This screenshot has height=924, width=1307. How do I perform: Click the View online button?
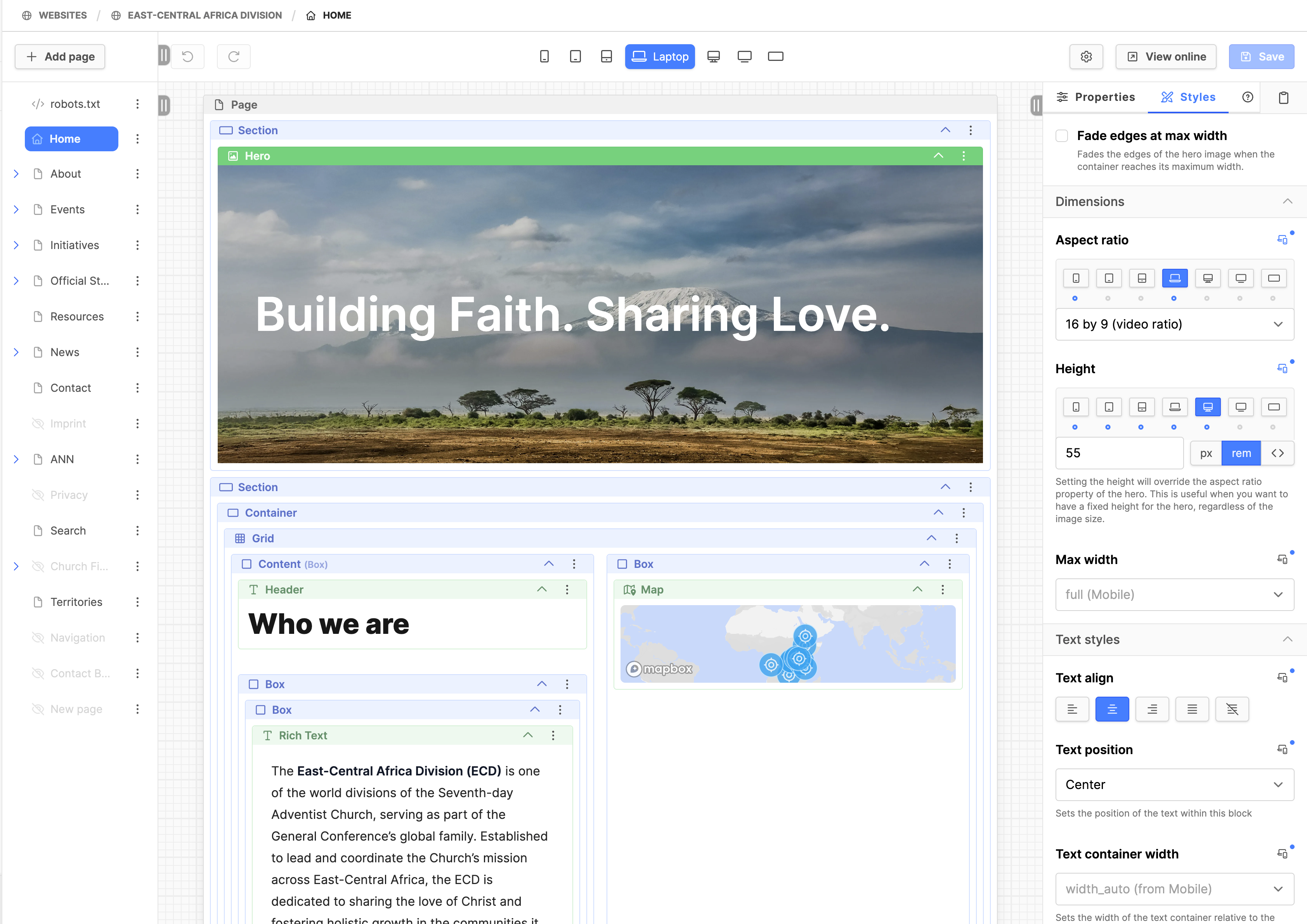[1165, 56]
